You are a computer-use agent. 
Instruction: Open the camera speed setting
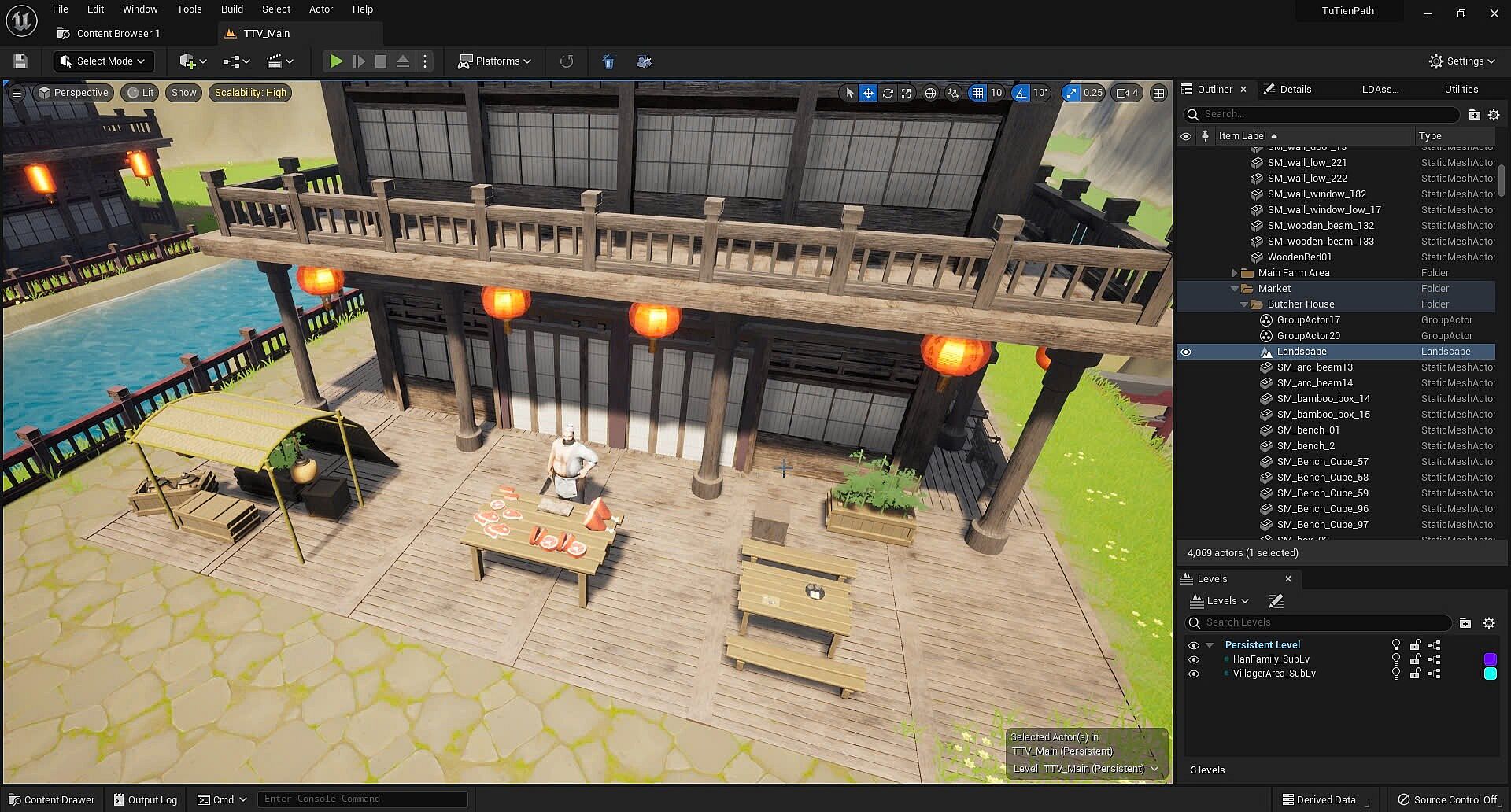click(x=1127, y=93)
